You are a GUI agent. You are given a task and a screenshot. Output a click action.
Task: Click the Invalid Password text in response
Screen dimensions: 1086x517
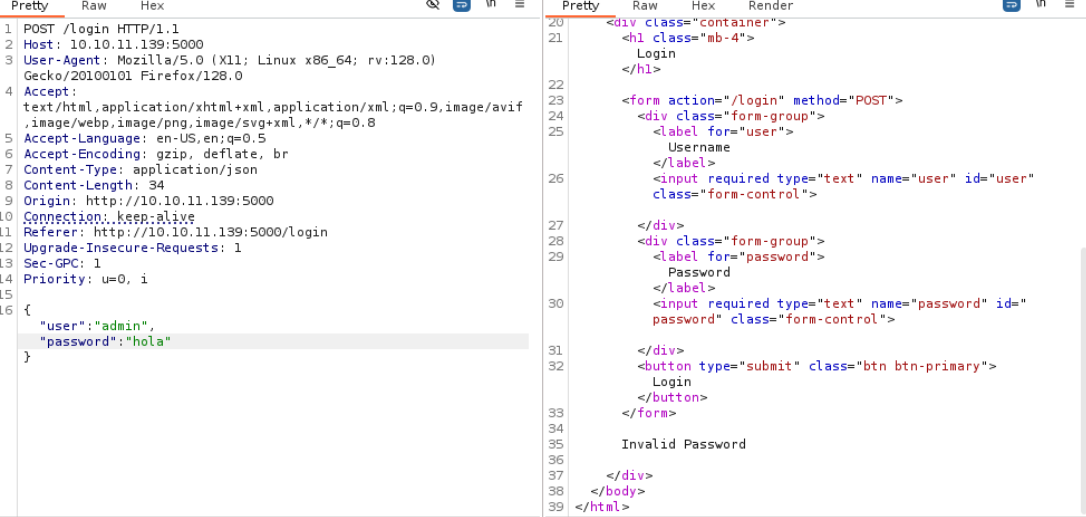tap(684, 444)
